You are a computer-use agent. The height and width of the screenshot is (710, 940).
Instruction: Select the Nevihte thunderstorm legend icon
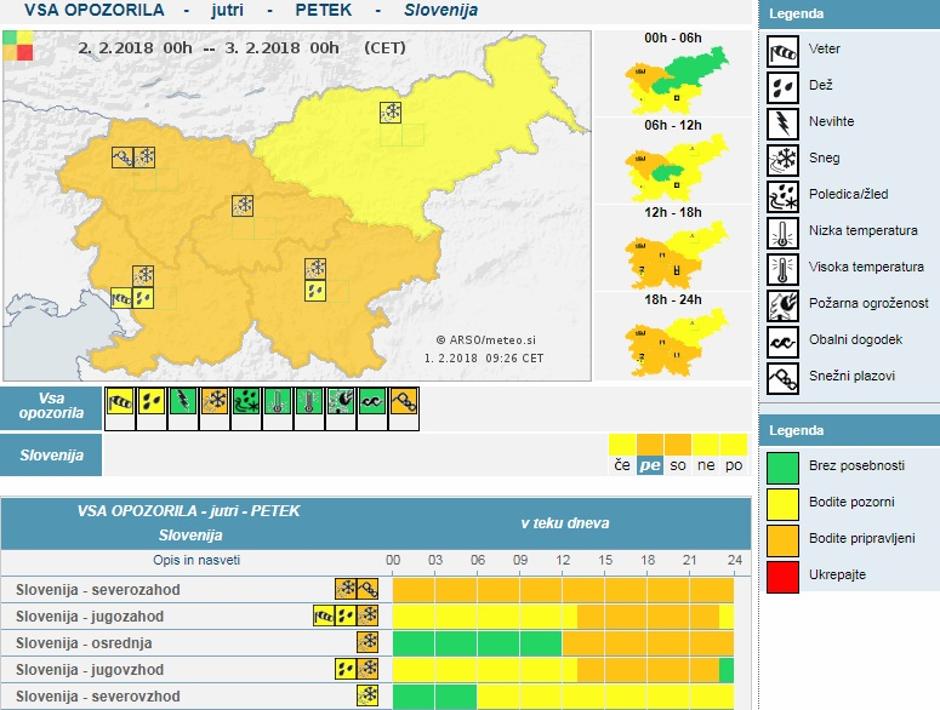(x=782, y=122)
